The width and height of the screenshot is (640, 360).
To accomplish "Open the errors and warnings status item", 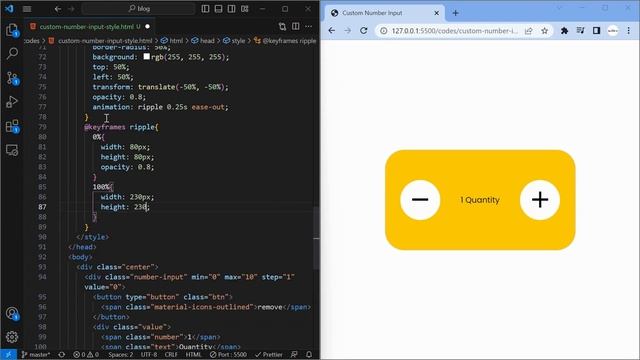I will (x=86, y=354).
